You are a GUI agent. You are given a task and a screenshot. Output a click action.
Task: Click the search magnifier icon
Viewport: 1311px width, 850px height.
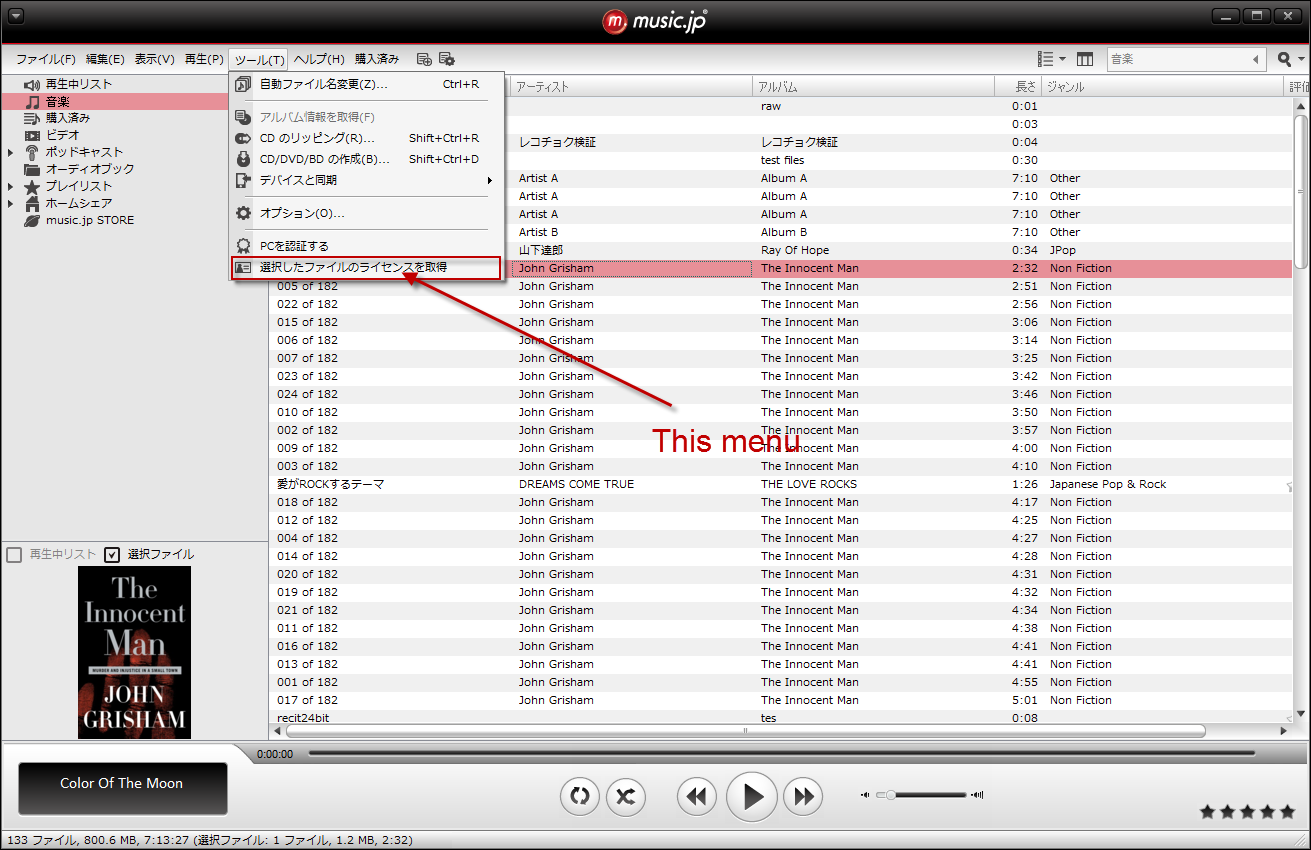1285,59
